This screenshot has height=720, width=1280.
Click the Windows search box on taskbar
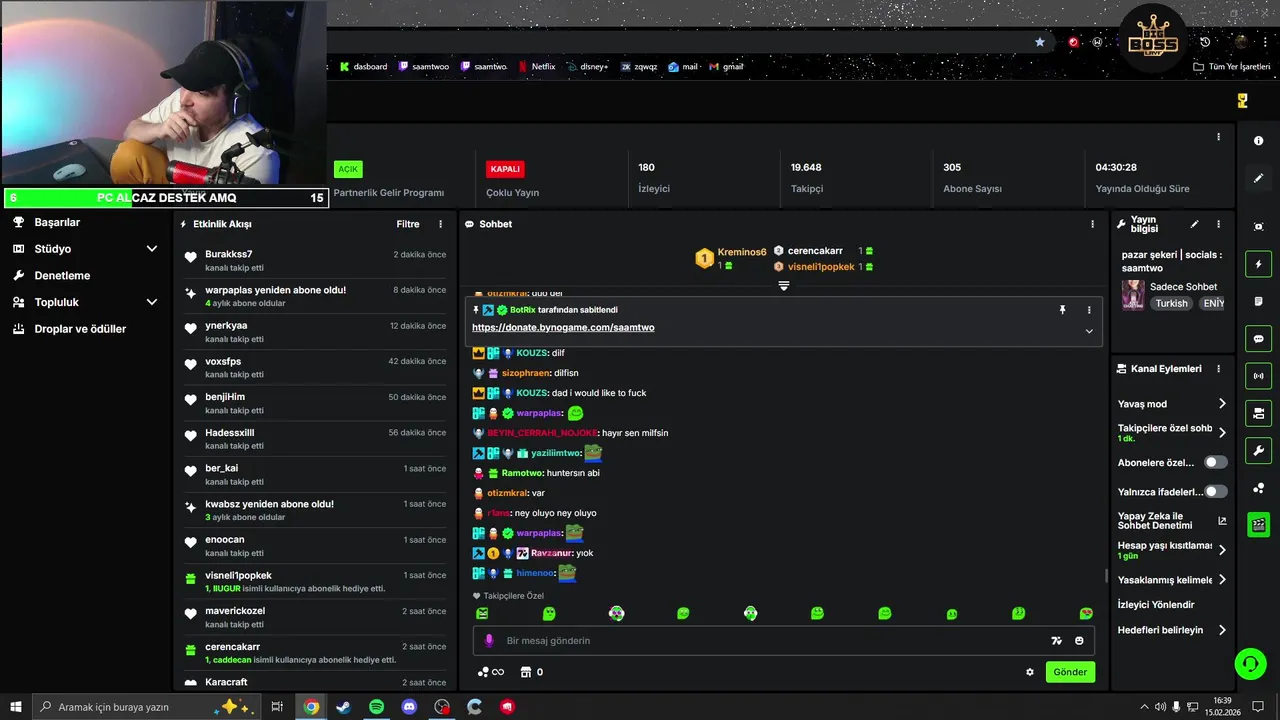[145, 707]
